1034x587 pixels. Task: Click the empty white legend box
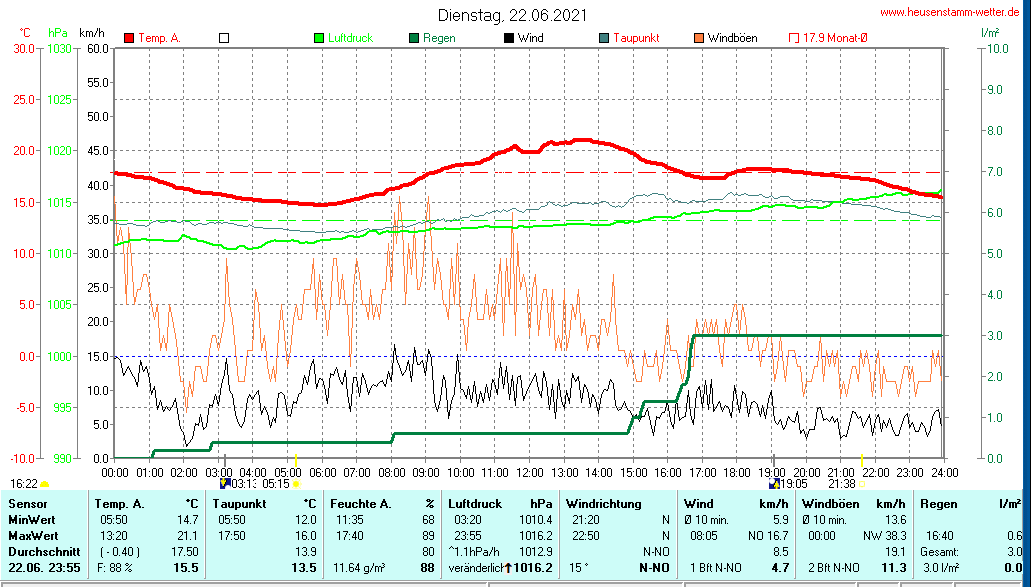point(224,38)
